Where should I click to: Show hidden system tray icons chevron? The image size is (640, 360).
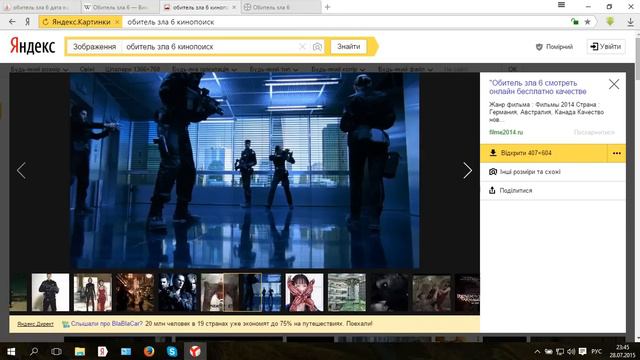coord(537,352)
